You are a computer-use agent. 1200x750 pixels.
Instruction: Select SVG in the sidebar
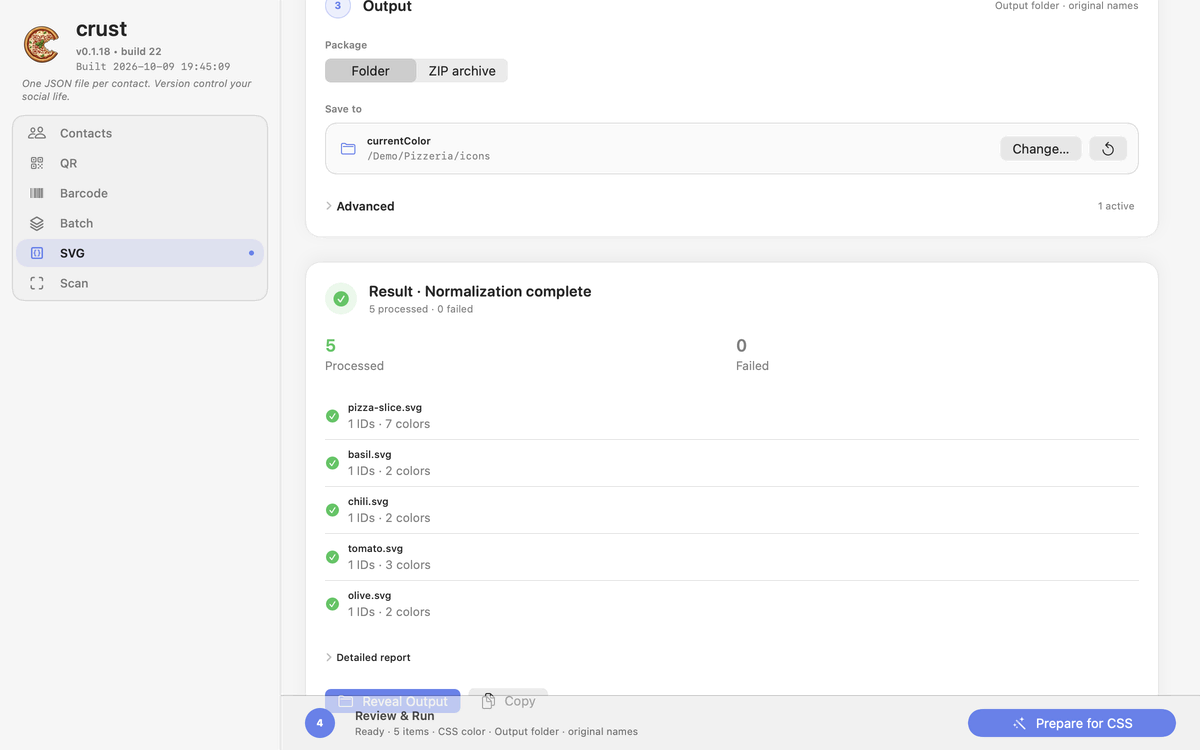coord(140,253)
